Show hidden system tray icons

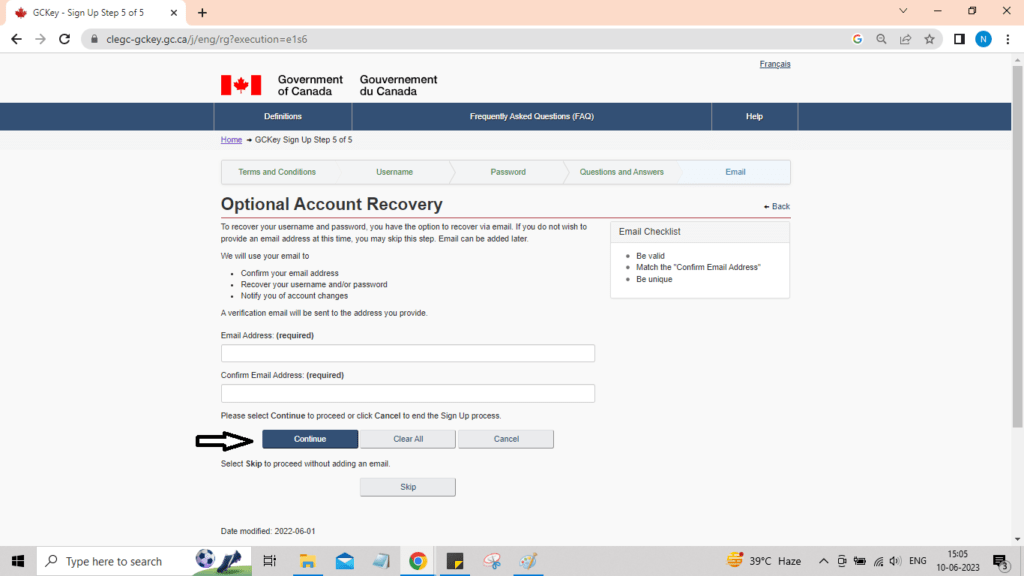[x=823, y=561]
